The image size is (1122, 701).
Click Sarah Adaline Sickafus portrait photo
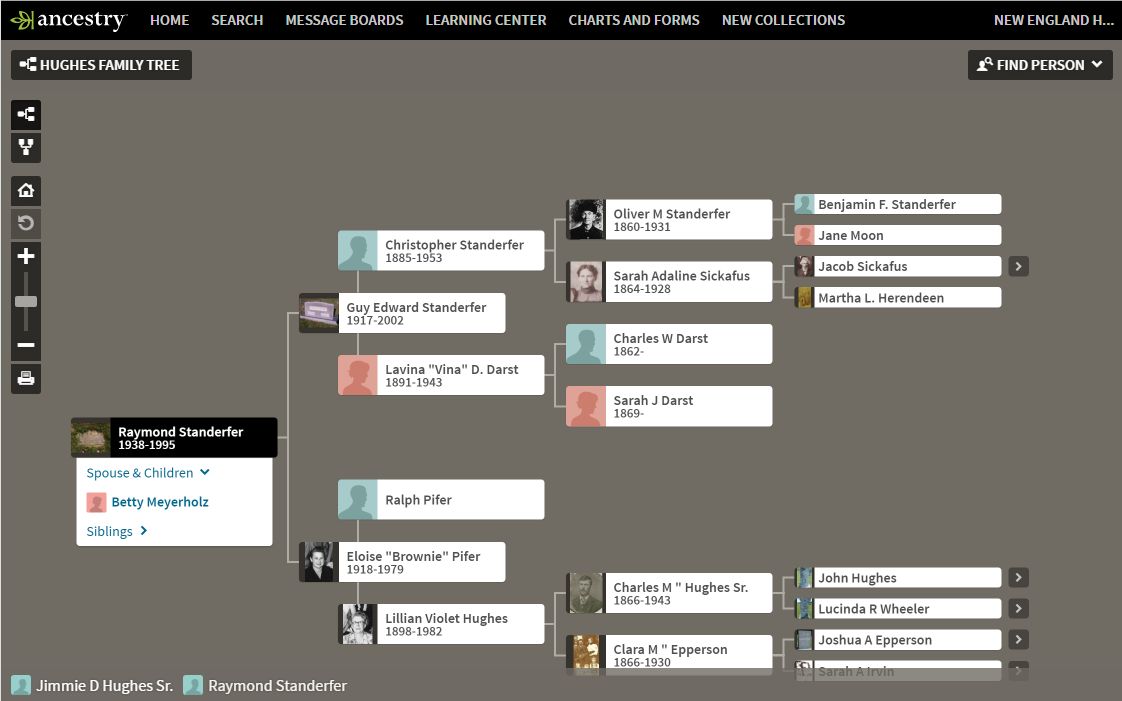pos(585,282)
